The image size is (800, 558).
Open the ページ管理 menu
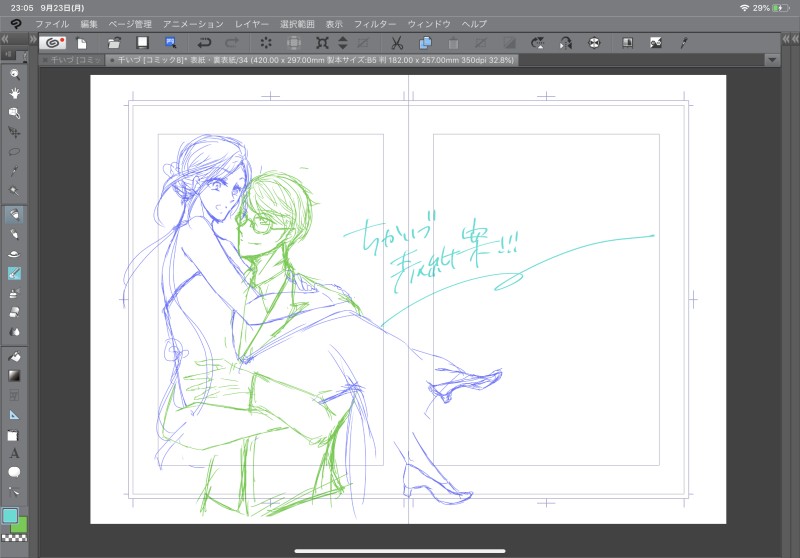click(130, 24)
